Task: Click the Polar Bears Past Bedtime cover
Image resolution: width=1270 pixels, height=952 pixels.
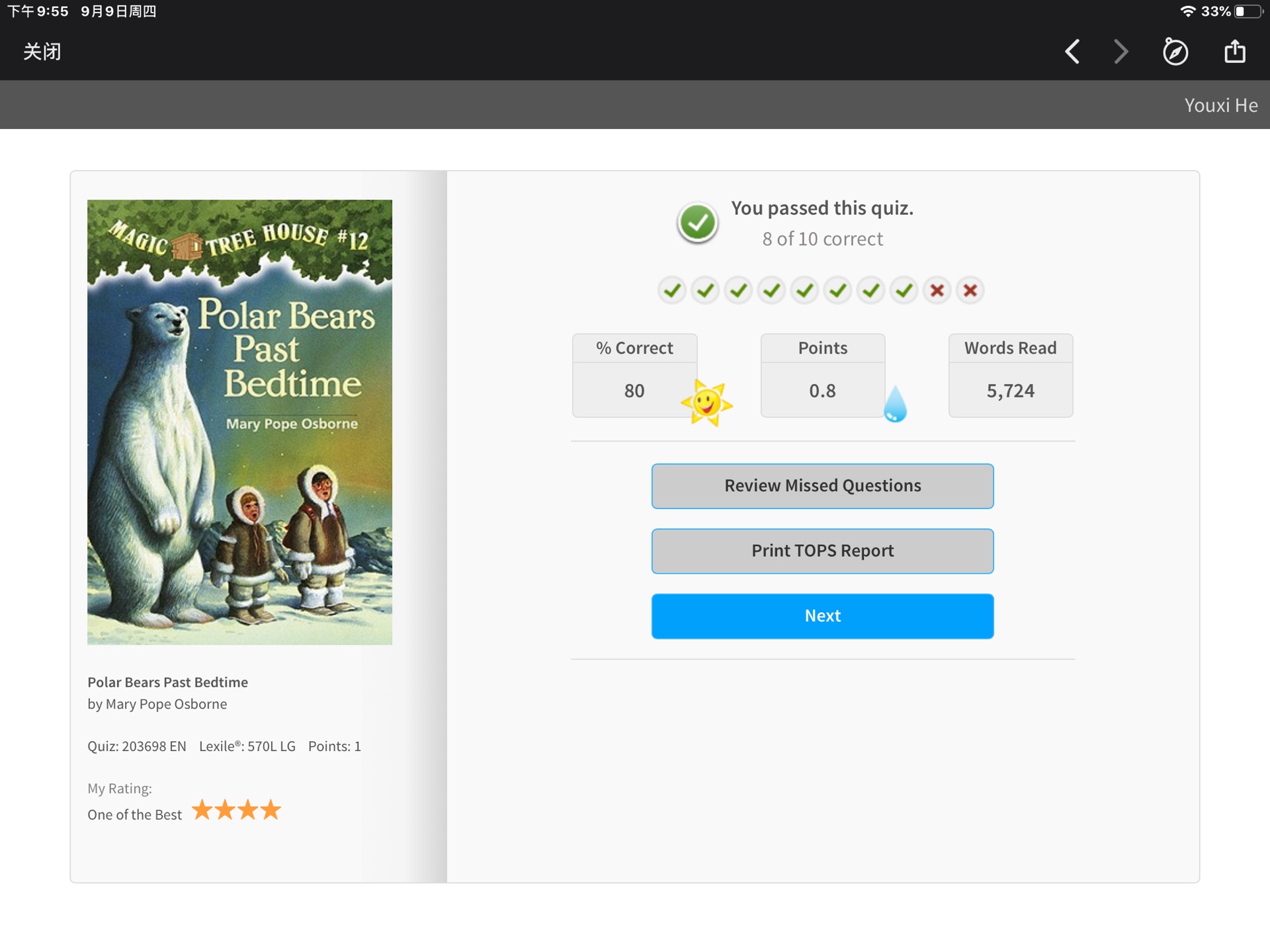Action: [239, 422]
